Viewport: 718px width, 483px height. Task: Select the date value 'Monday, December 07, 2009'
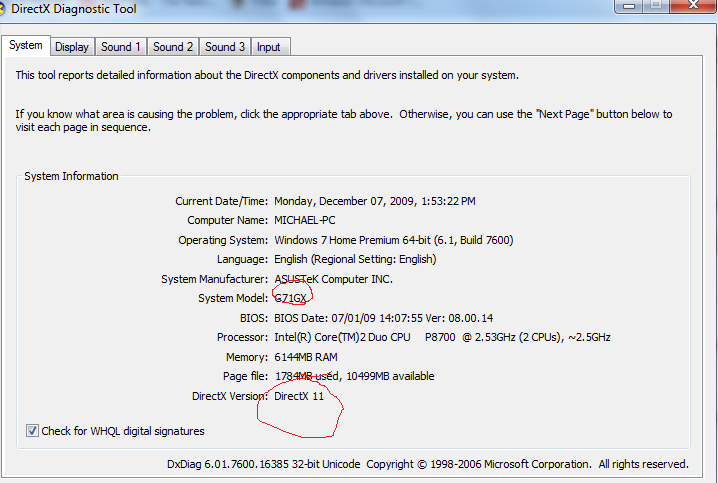(x=344, y=201)
